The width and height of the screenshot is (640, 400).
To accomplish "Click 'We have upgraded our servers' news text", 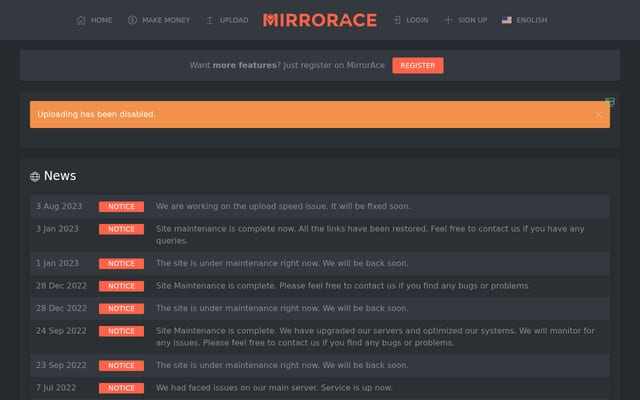I will (x=342, y=331).
